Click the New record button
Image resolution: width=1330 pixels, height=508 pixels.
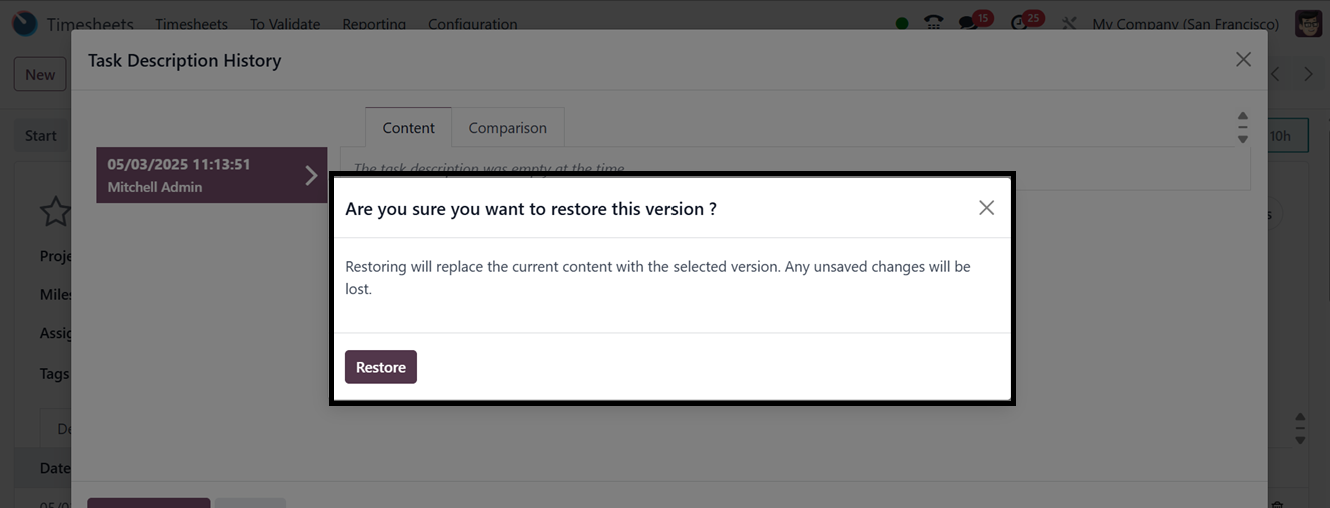click(40, 74)
